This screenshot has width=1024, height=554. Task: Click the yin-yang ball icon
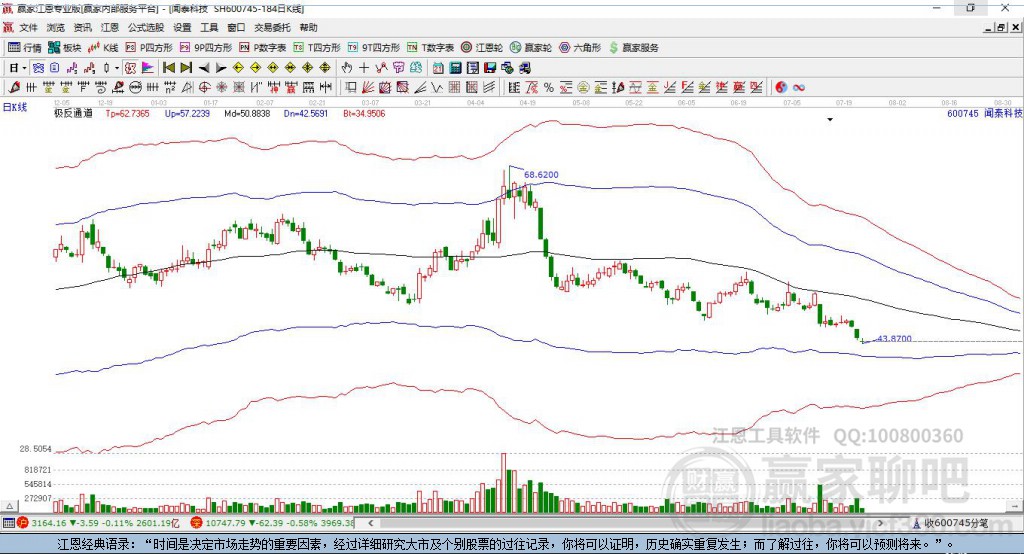[x=781, y=88]
